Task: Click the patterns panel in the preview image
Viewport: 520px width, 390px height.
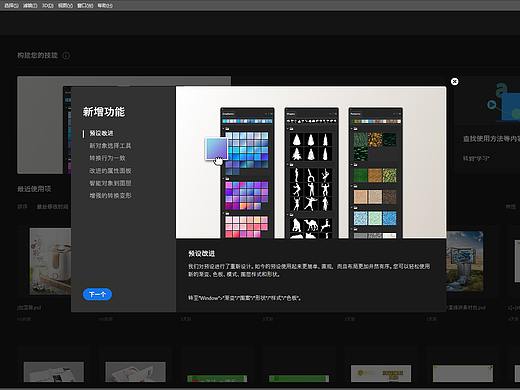Action: [376, 173]
